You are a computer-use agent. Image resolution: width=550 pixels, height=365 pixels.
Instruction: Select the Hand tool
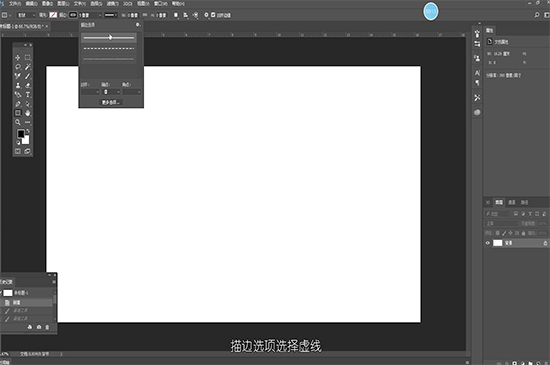click(x=28, y=113)
